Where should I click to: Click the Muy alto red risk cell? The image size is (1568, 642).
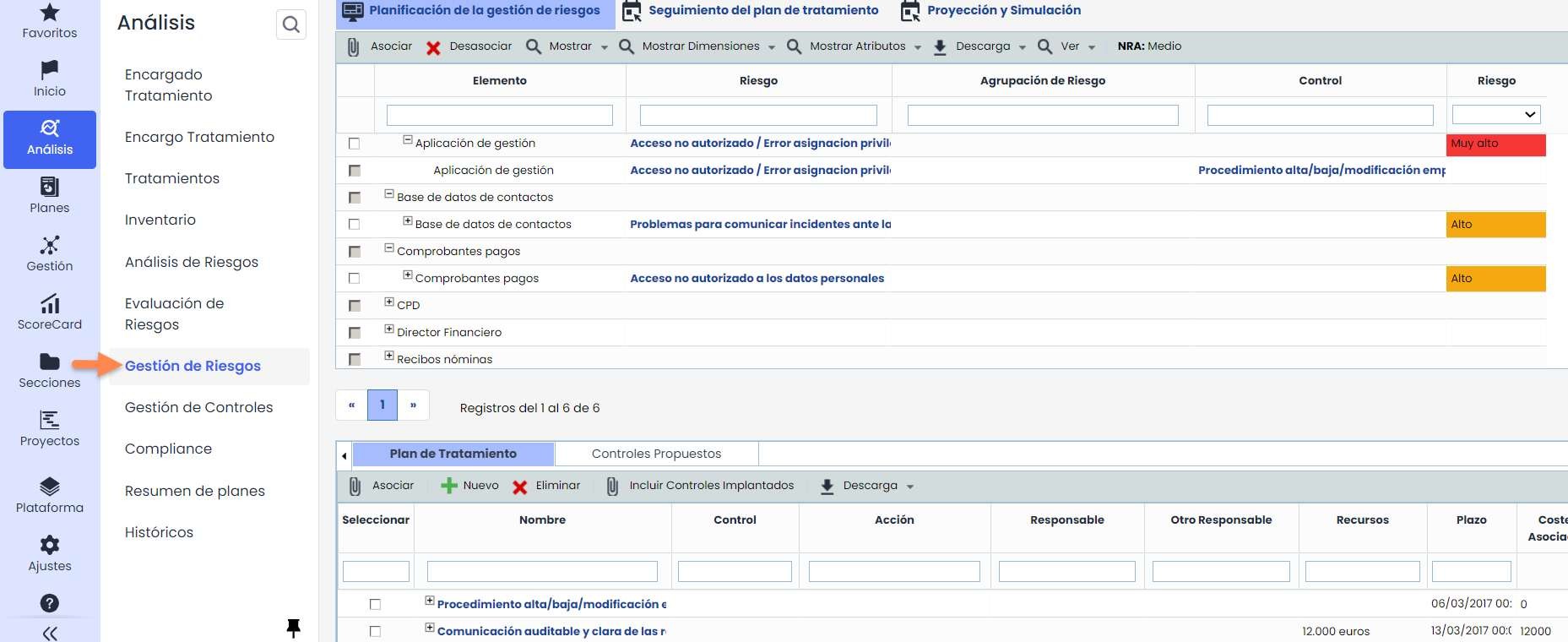1495,144
